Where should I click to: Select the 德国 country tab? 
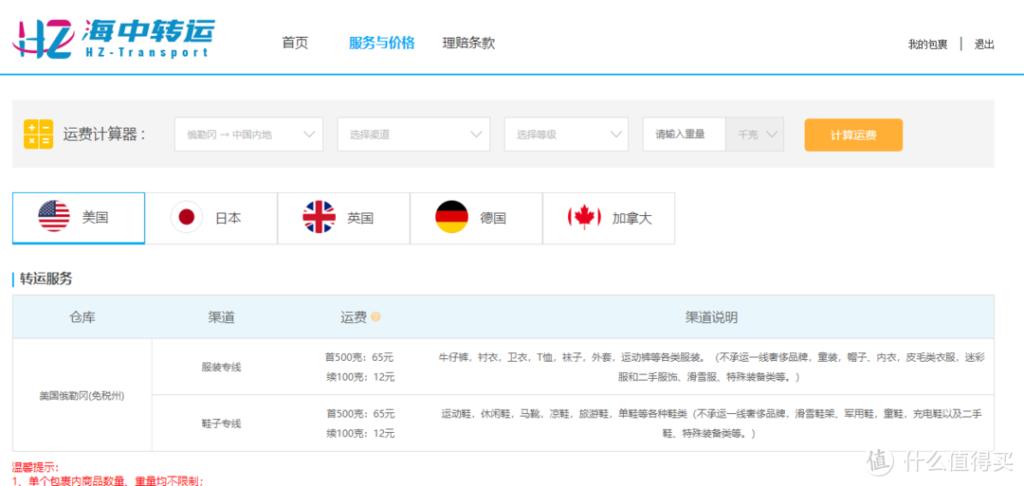coord(477,218)
